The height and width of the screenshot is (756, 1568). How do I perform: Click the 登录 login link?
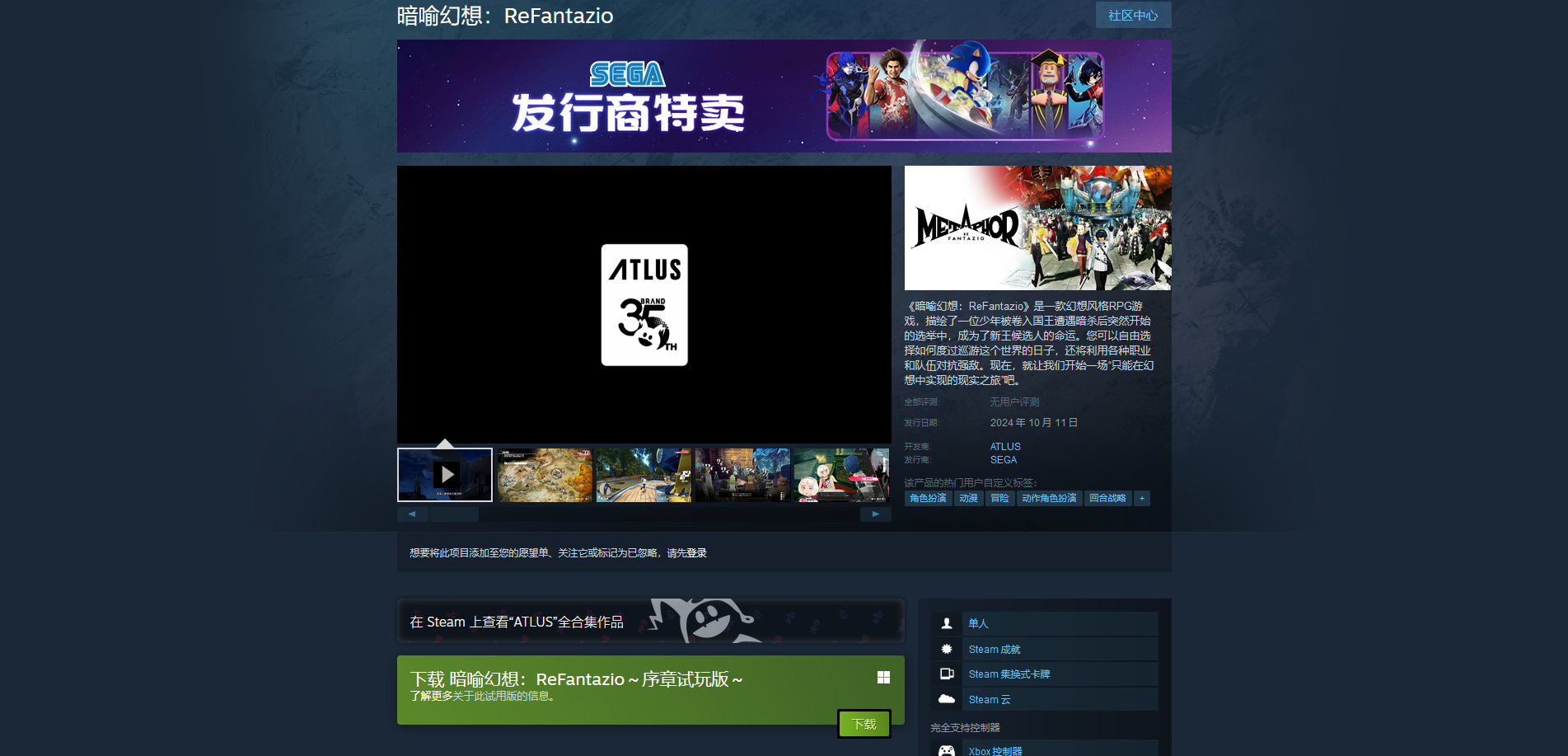pyautogui.click(x=697, y=553)
